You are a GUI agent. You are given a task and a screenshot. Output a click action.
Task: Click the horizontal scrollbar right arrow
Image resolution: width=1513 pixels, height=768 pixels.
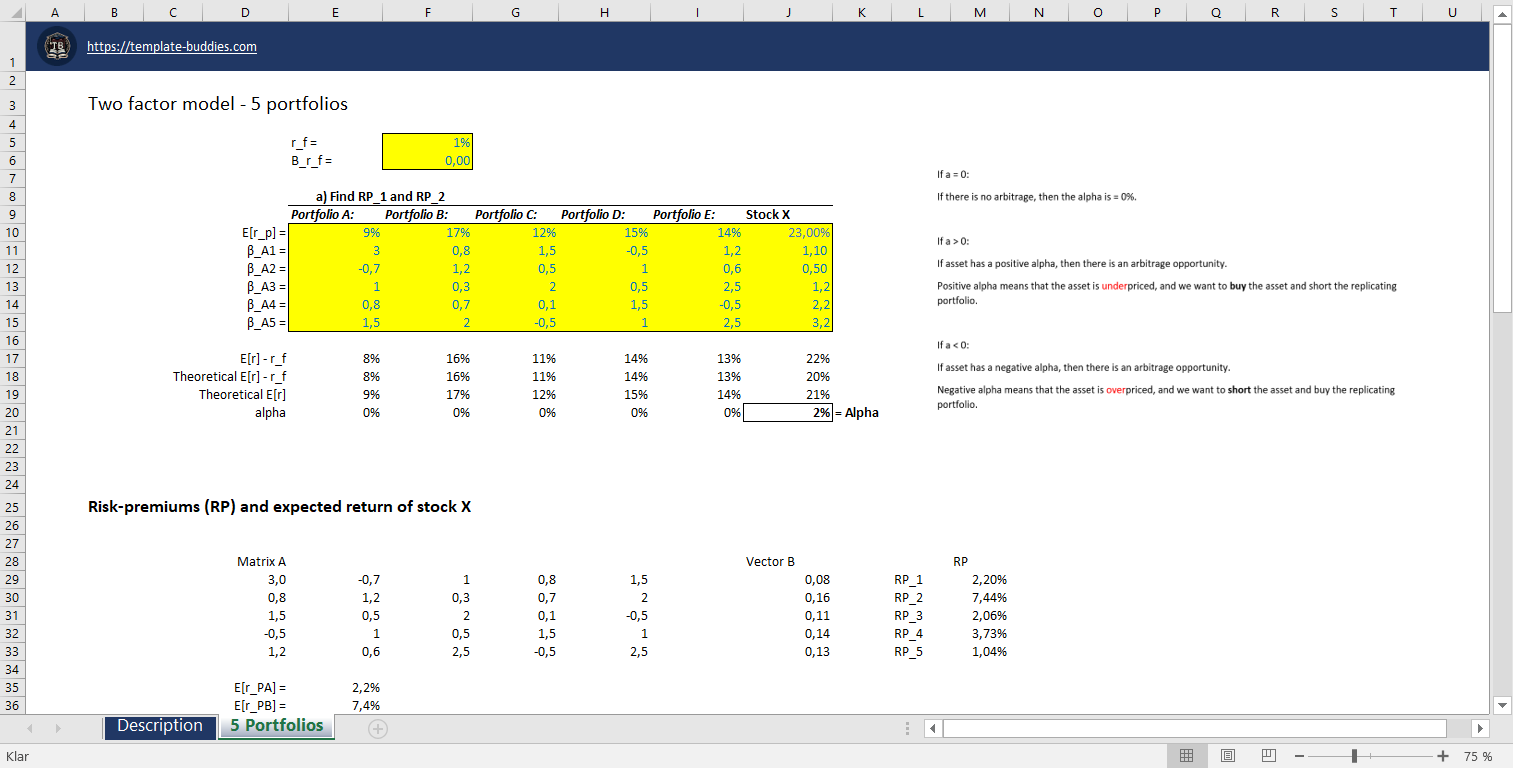(x=1482, y=728)
